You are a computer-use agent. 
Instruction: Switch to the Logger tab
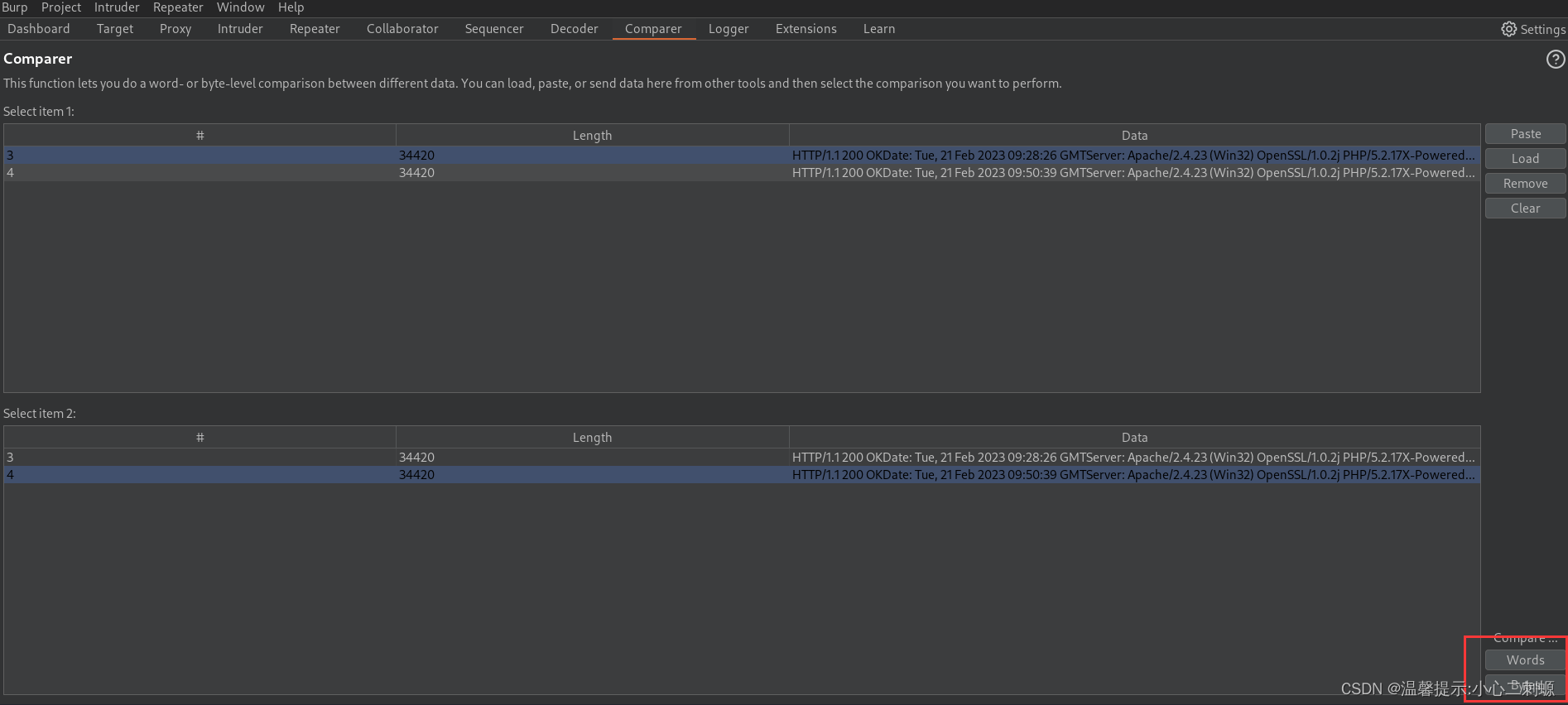click(729, 29)
